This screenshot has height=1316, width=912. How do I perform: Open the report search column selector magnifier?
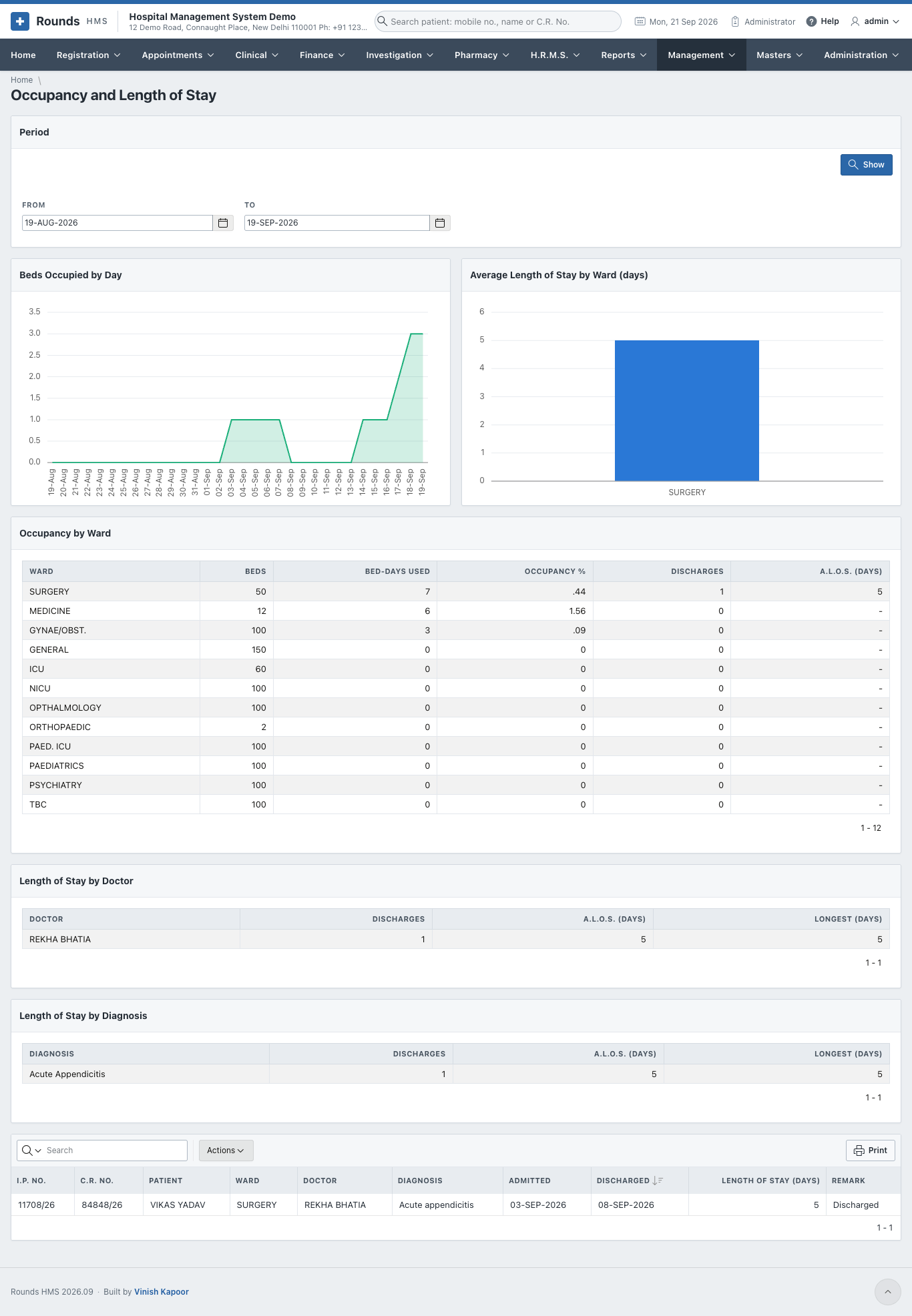[31, 1150]
